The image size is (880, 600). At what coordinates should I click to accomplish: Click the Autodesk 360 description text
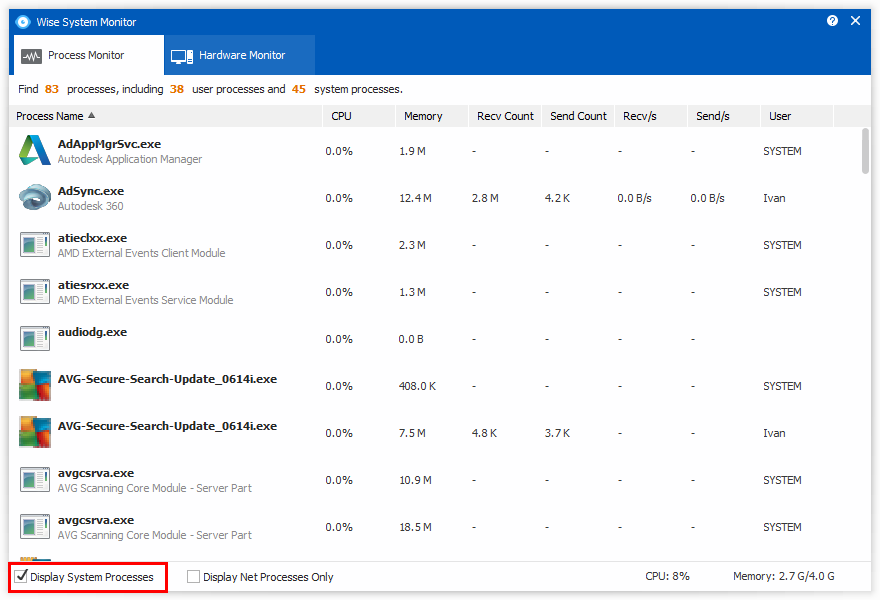[x=90, y=206]
